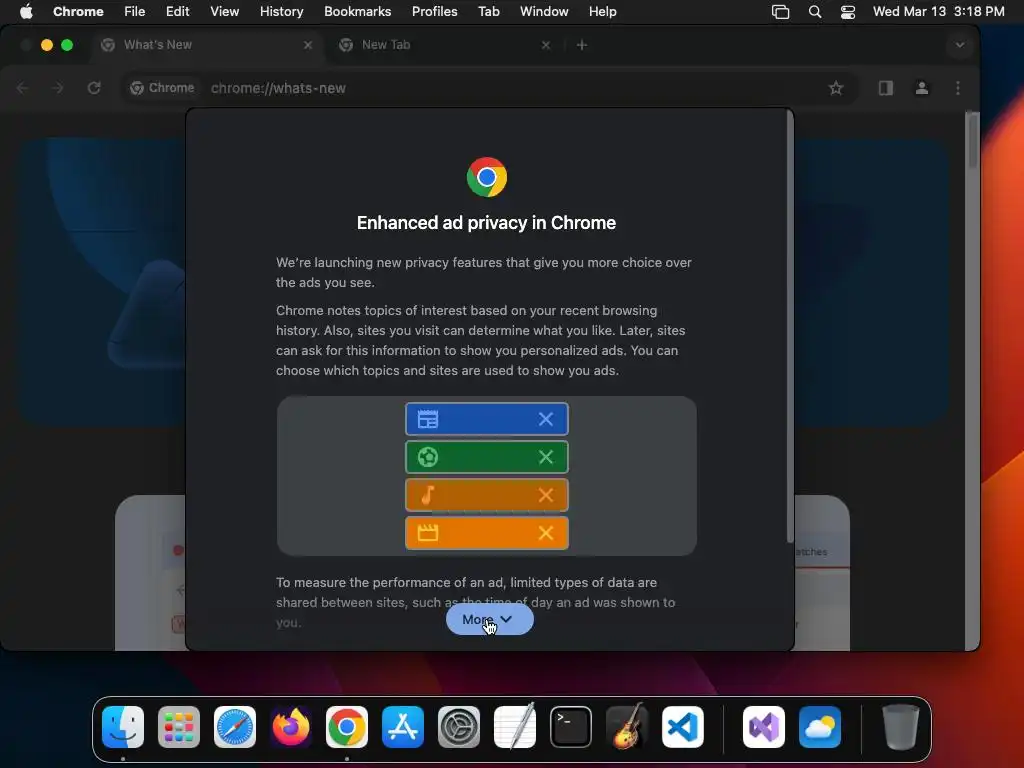Close the New Tab tab
The image size is (1024, 768).
click(x=546, y=45)
